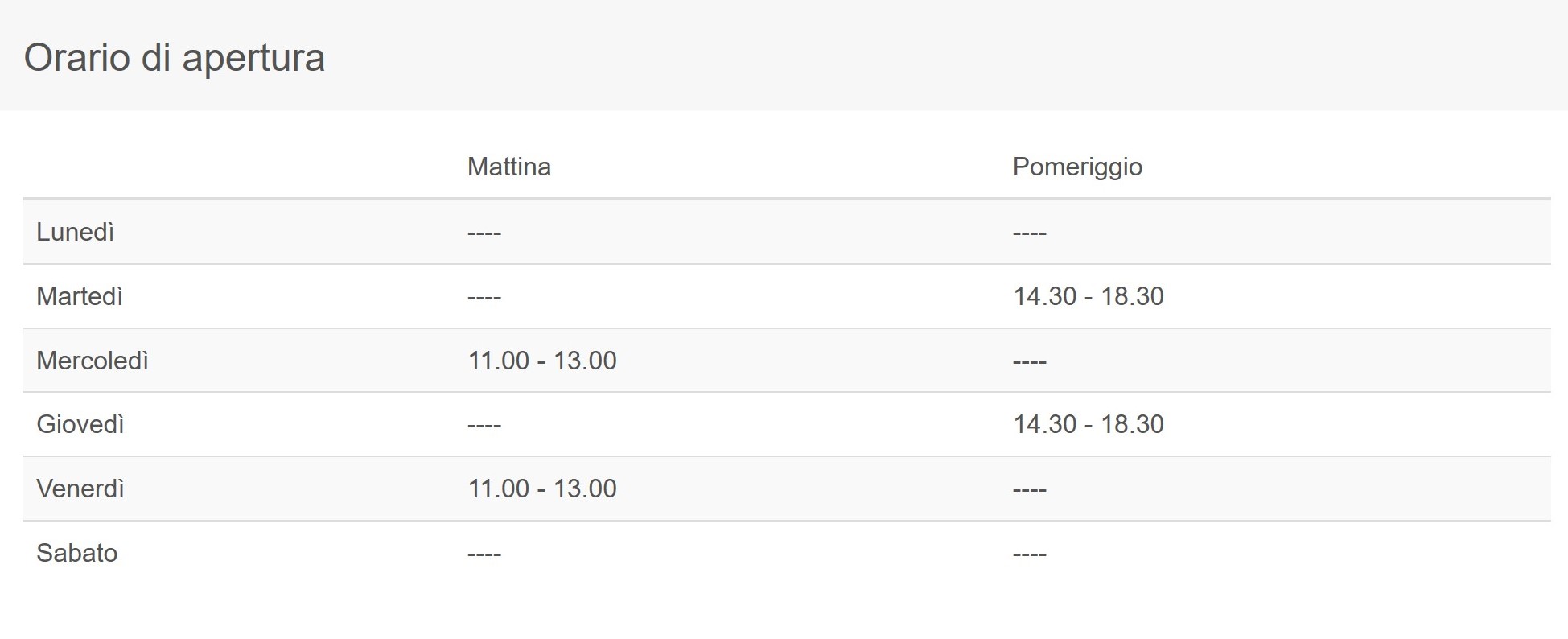
Task: Click the Lunedì row label
Action: [76, 232]
